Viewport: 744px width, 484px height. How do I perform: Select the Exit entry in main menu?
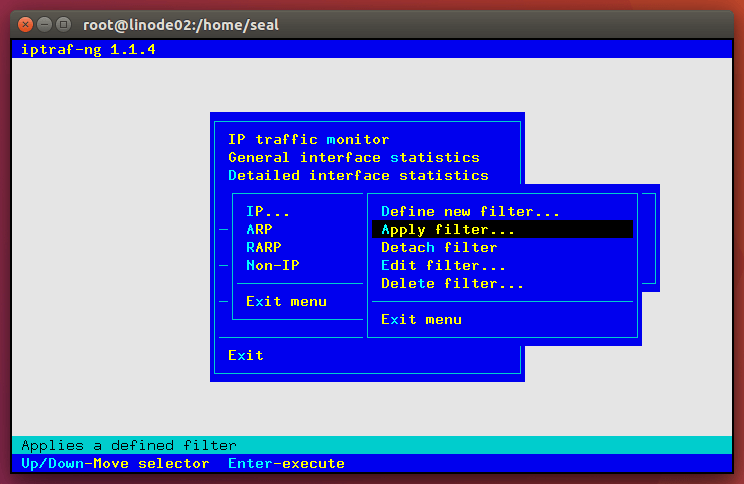[x=246, y=355]
